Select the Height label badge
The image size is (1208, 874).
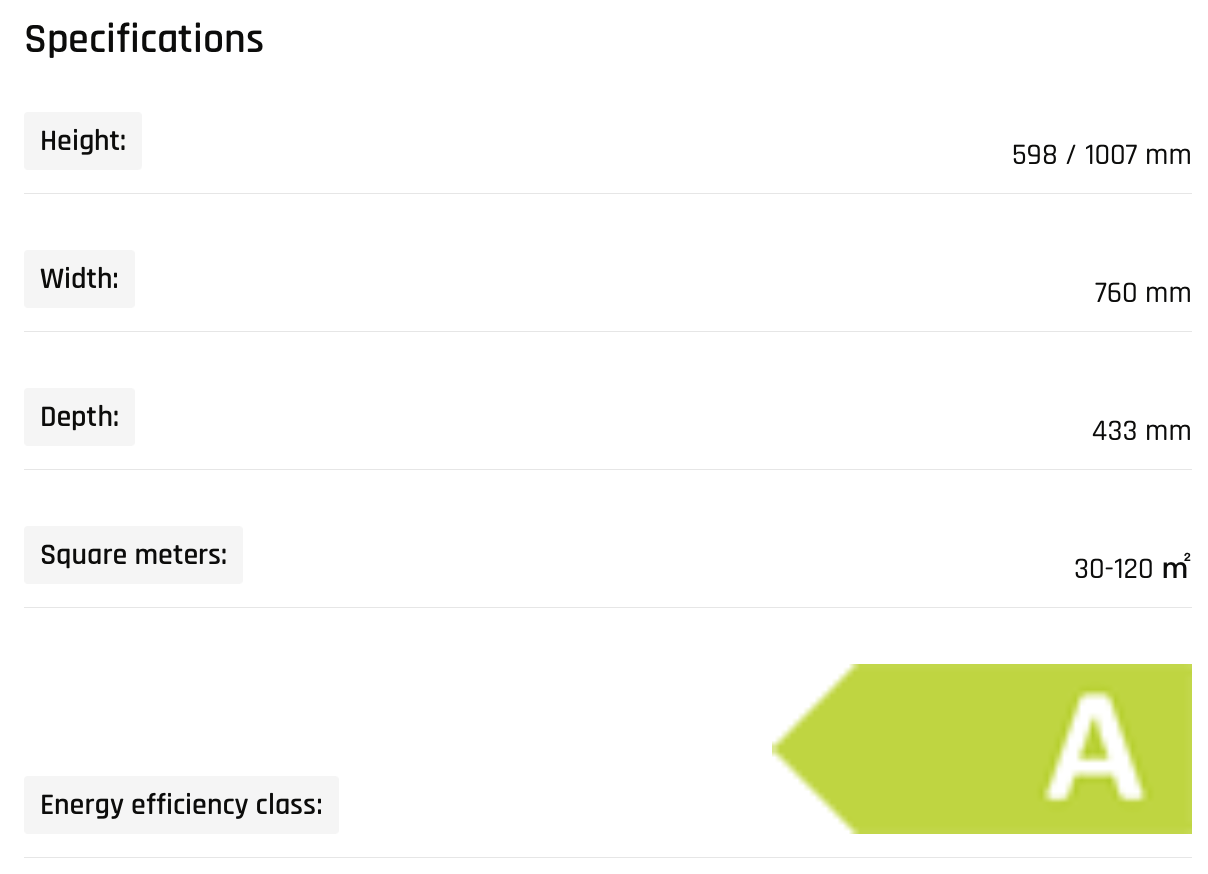point(83,141)
